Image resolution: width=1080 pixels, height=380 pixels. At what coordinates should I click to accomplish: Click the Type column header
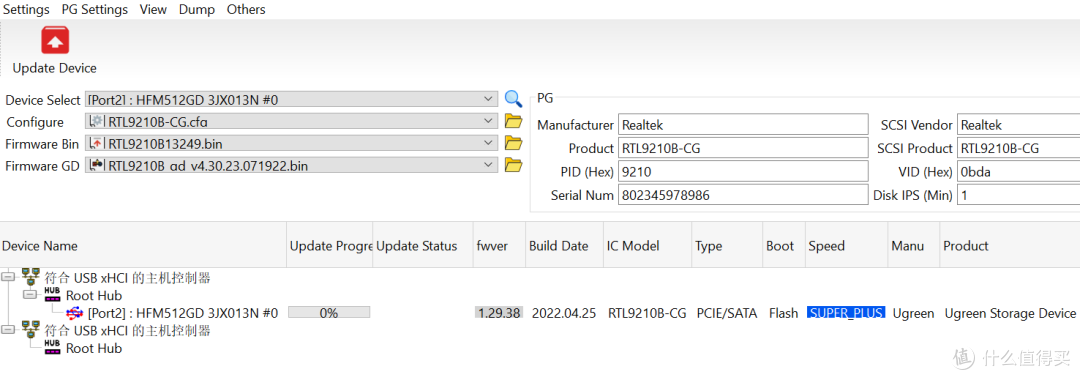coord(727,246)
